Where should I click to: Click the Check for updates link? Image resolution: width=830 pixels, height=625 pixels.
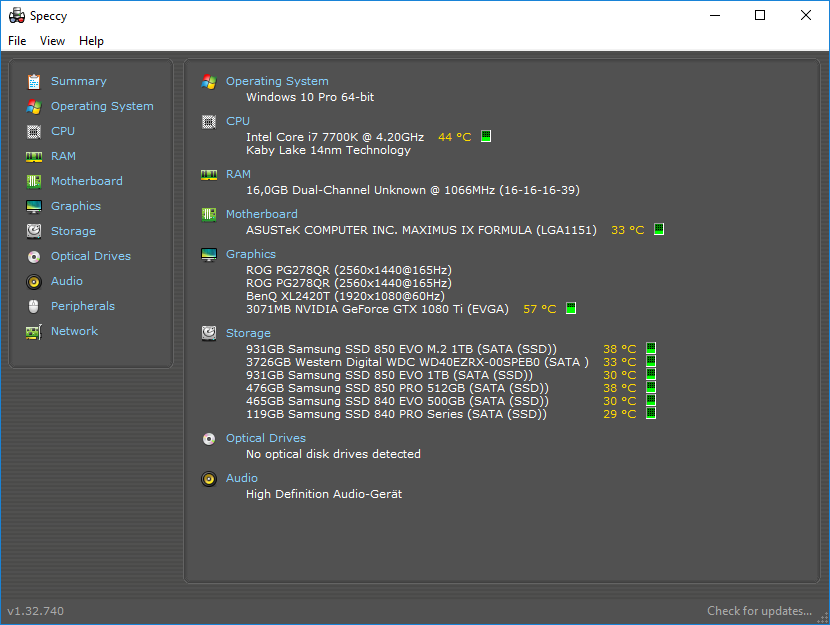[759, 611]
